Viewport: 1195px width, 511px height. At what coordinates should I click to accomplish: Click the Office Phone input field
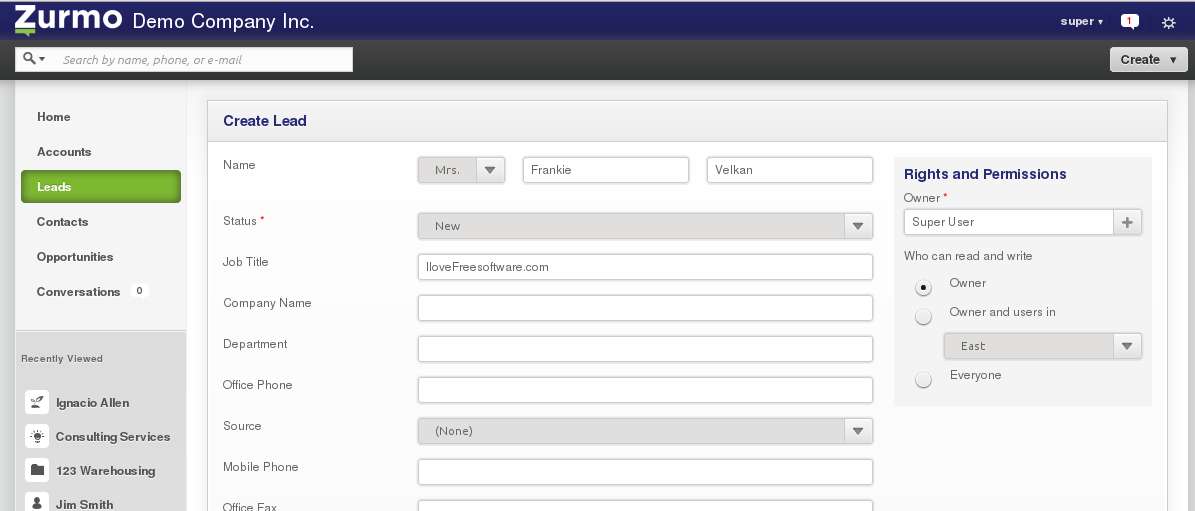tap(645, 390)
